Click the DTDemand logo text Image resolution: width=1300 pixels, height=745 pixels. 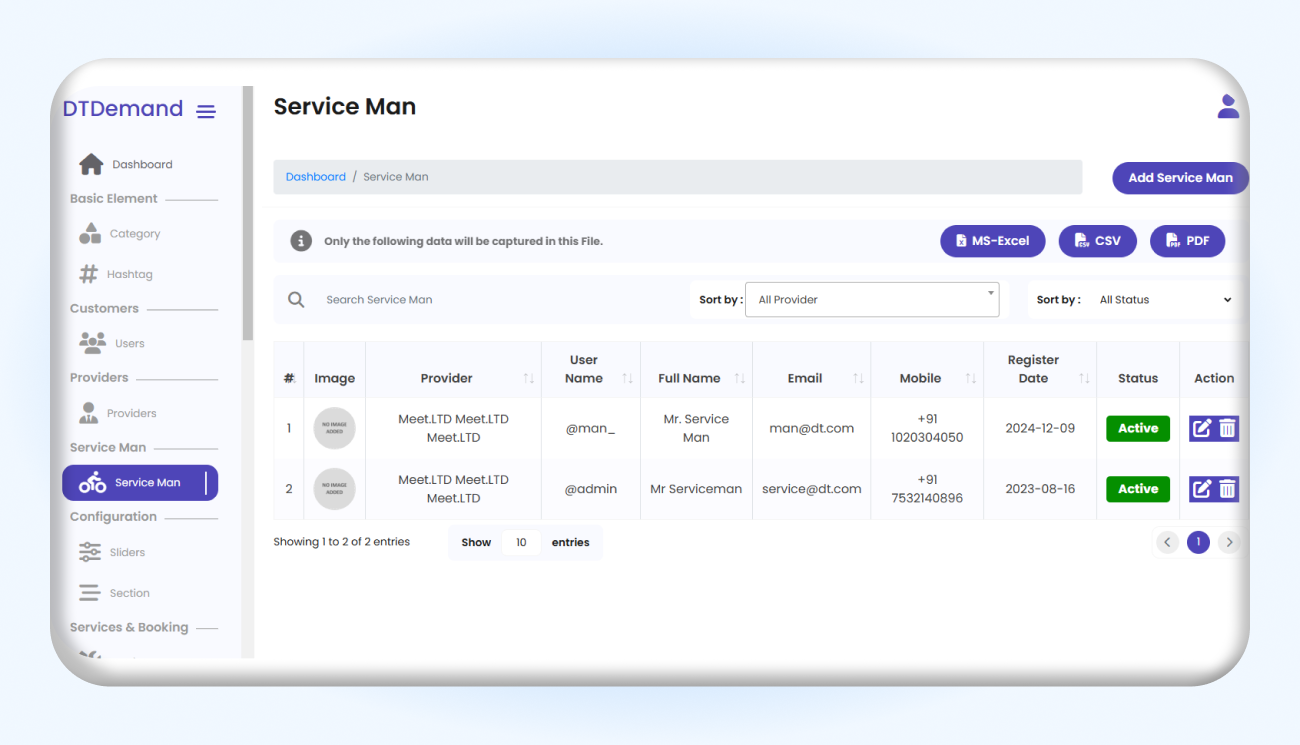click(x=123, y=109)
